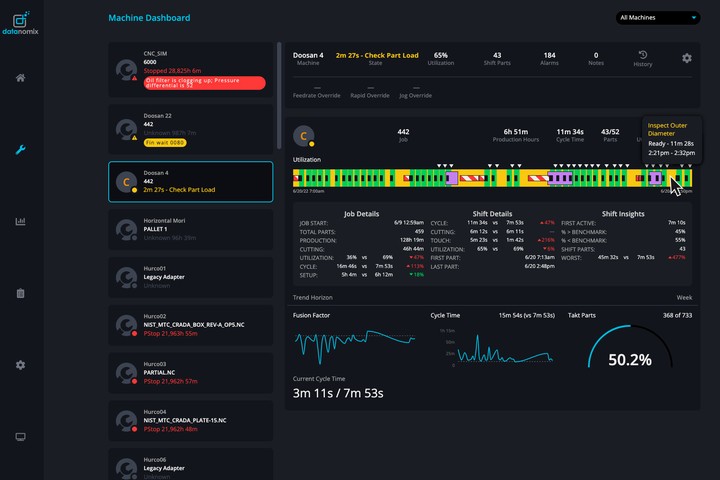Click the machine list scrollbar
The width and height of the screenshot is (720, 480).
[279, 96]
